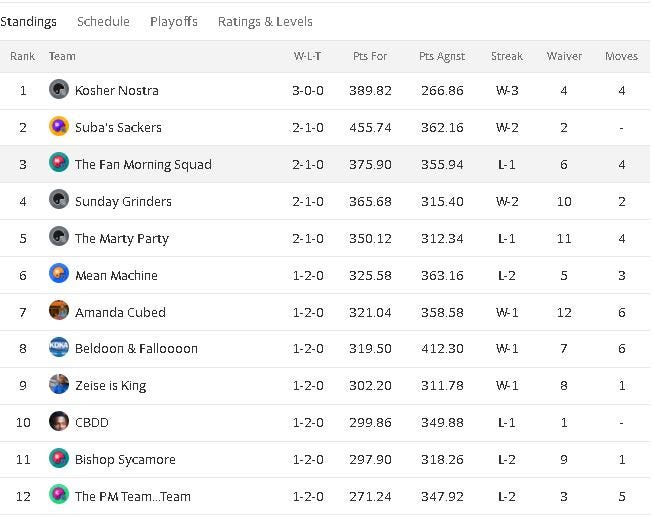
Task: Click the Pts Agnst column header
Action: click(x=442, y=56)
